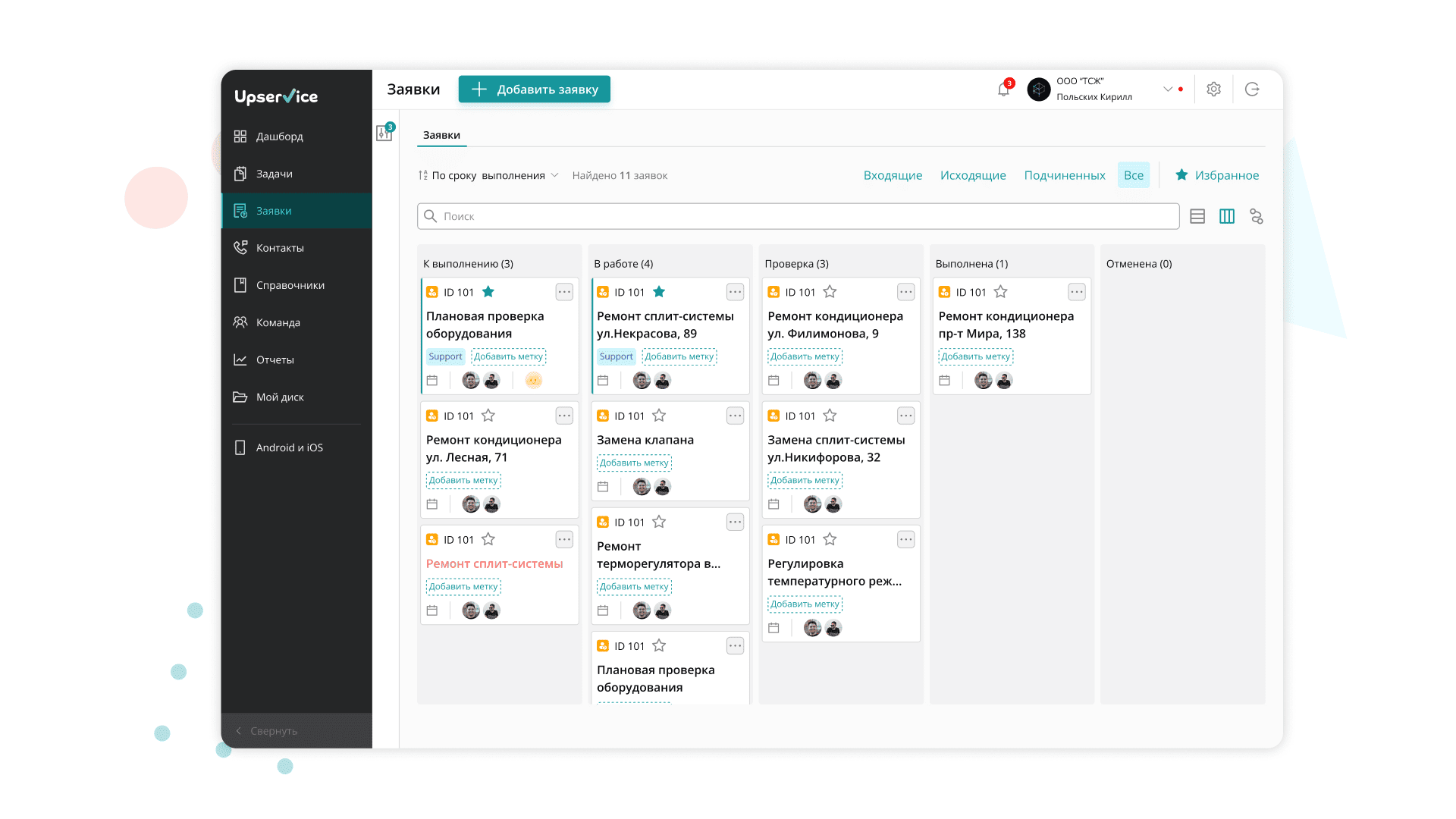
Task: Expand the user account dropdown chevron
Action: pos(1168,89)
